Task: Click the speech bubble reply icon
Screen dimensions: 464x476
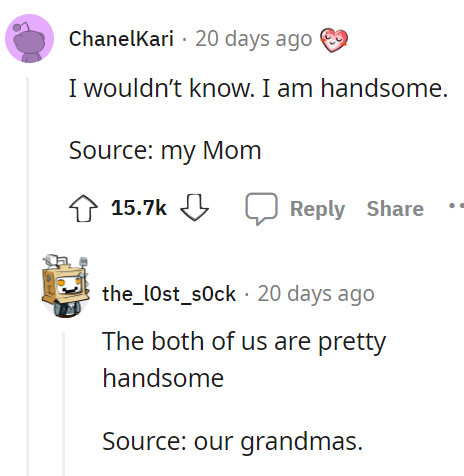Action: pyautogui.click(x=262, y=209)
